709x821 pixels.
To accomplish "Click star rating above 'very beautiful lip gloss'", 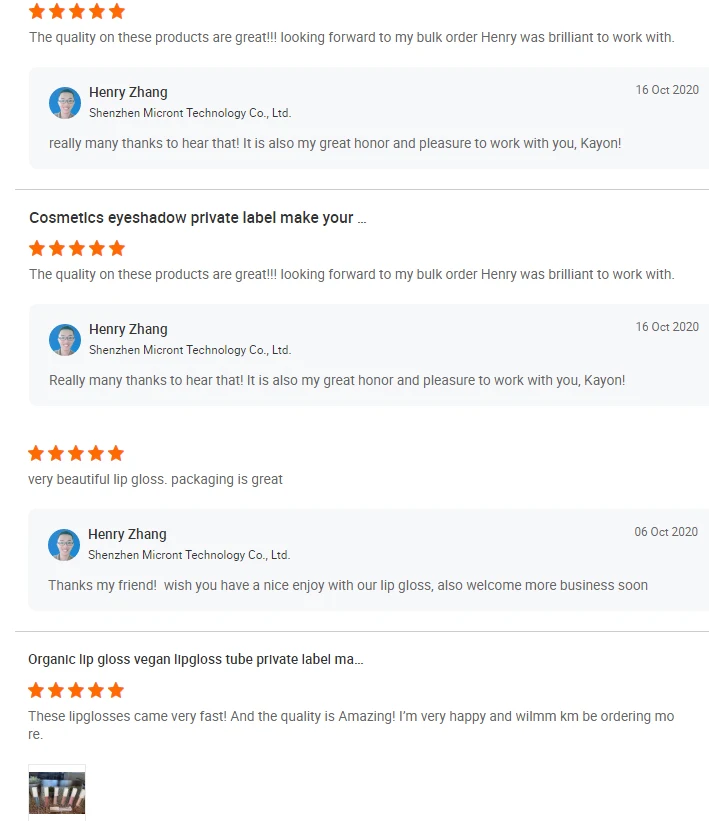I will click(76, 453).
